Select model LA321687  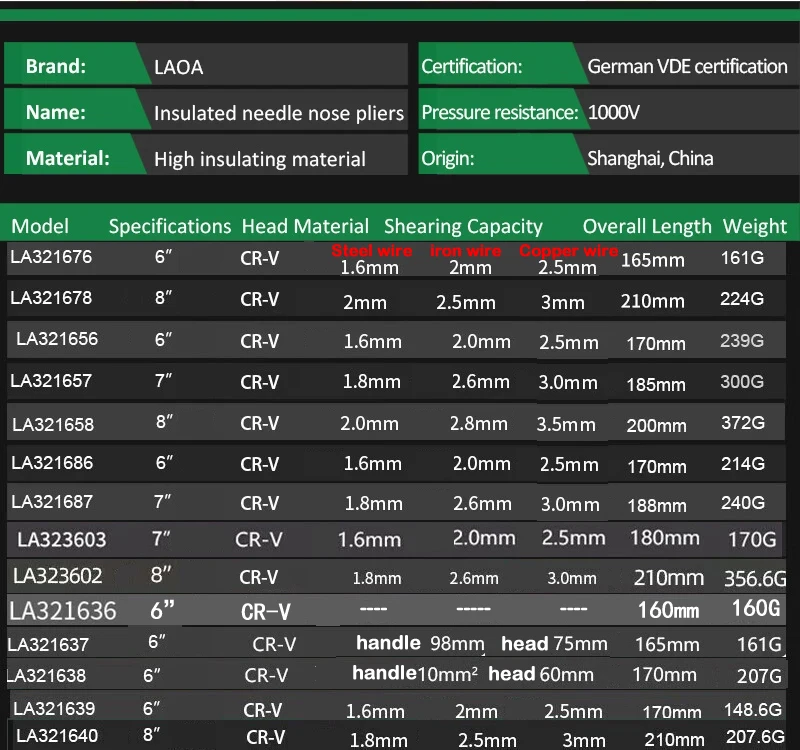52,502
